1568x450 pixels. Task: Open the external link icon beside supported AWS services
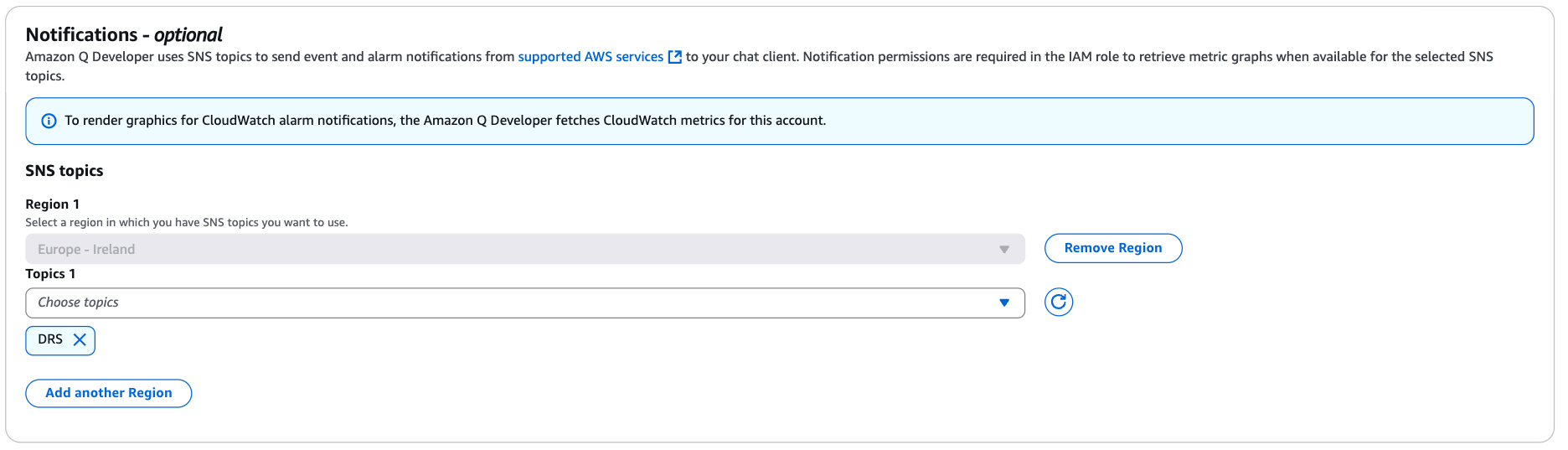pos(674,57)
